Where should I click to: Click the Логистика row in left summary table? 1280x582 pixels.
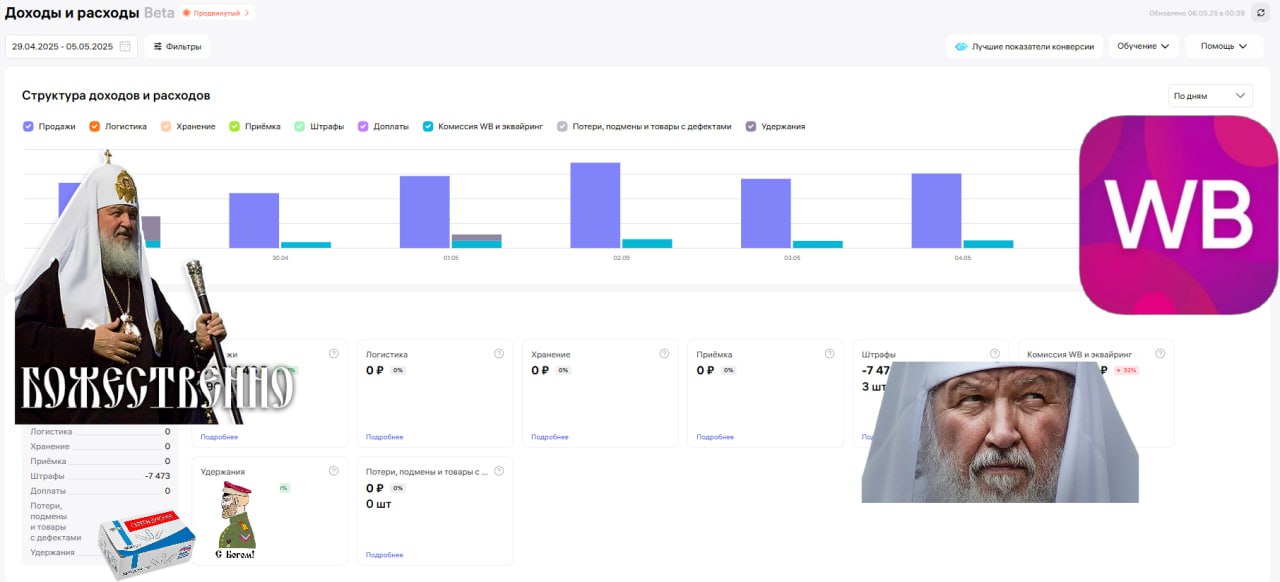pos(100,431)
